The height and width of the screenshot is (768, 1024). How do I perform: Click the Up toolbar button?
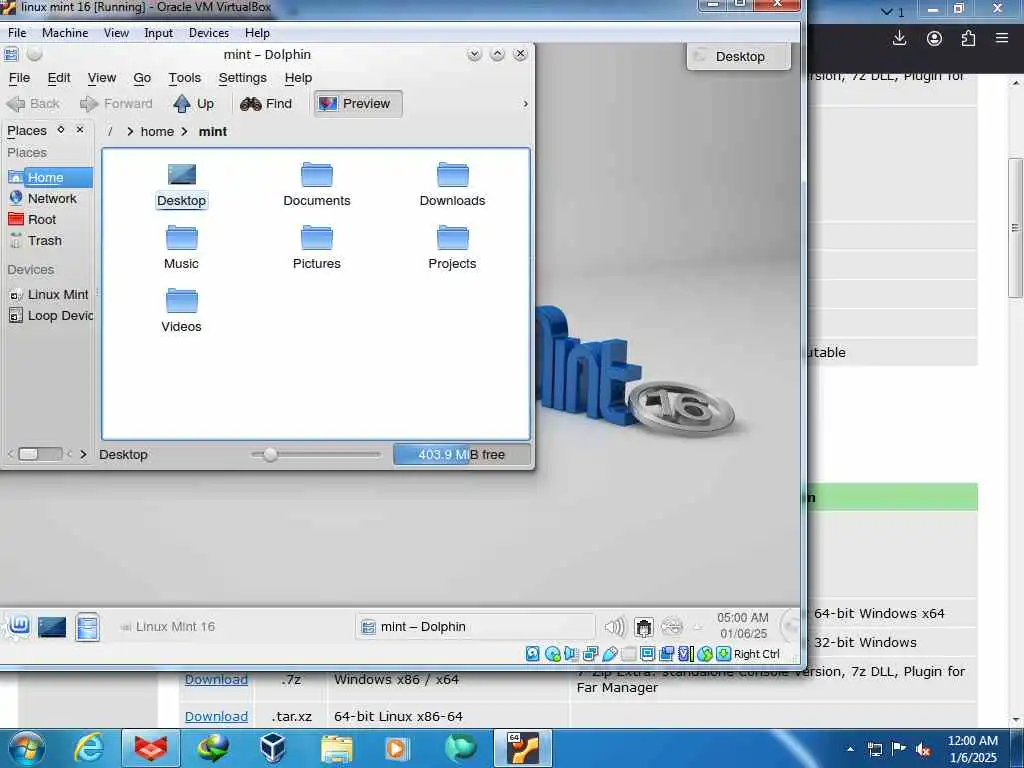[x=194, y=103]
